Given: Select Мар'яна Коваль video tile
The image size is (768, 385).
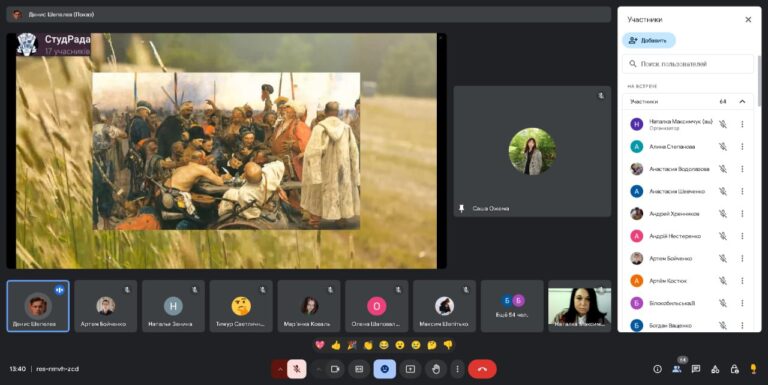Looking at the screenshot, I should (309, 306).
